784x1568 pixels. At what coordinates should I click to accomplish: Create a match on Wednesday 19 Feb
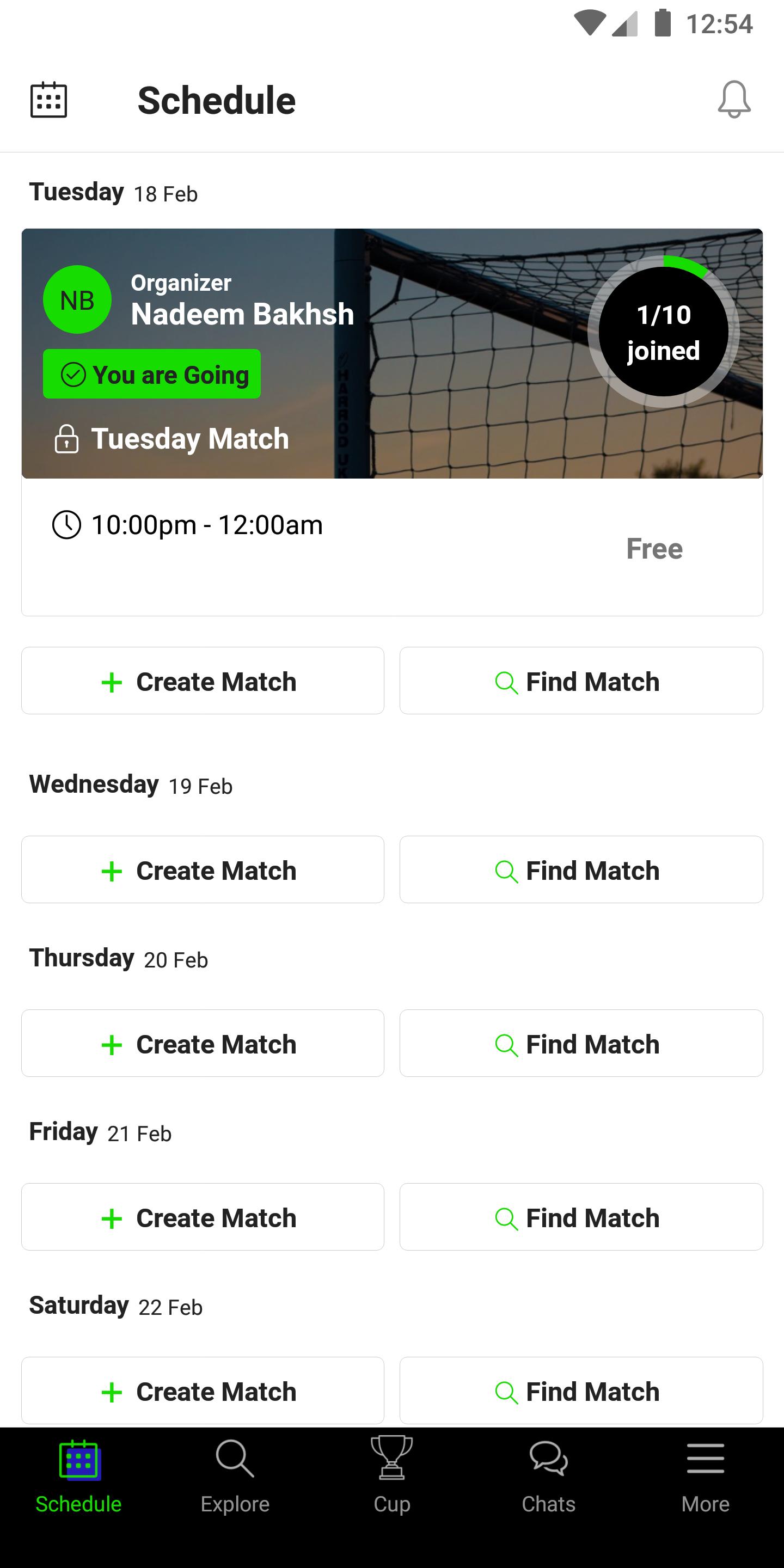click(203, 870)
